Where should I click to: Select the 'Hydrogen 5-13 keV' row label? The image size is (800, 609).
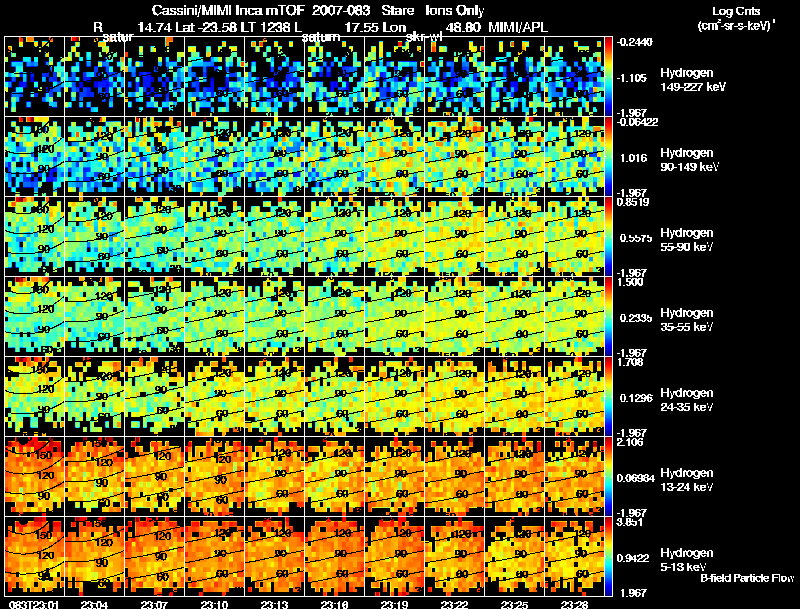(x=687, y=560)
